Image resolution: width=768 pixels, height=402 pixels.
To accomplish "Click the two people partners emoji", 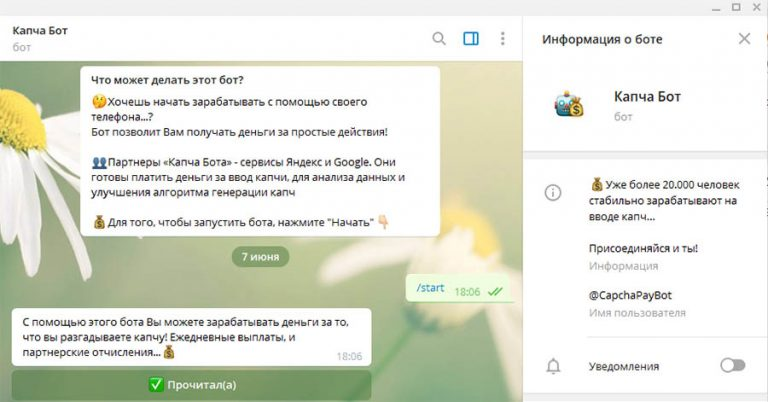I will pyautogui.click(x=99, y=162).
